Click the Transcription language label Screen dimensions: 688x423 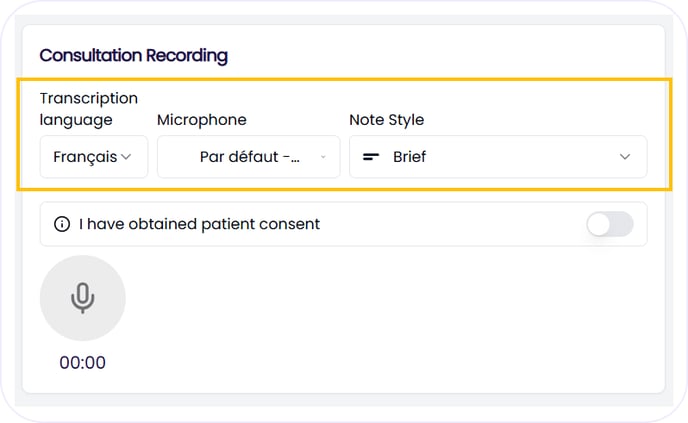click(x=88, y=109)
